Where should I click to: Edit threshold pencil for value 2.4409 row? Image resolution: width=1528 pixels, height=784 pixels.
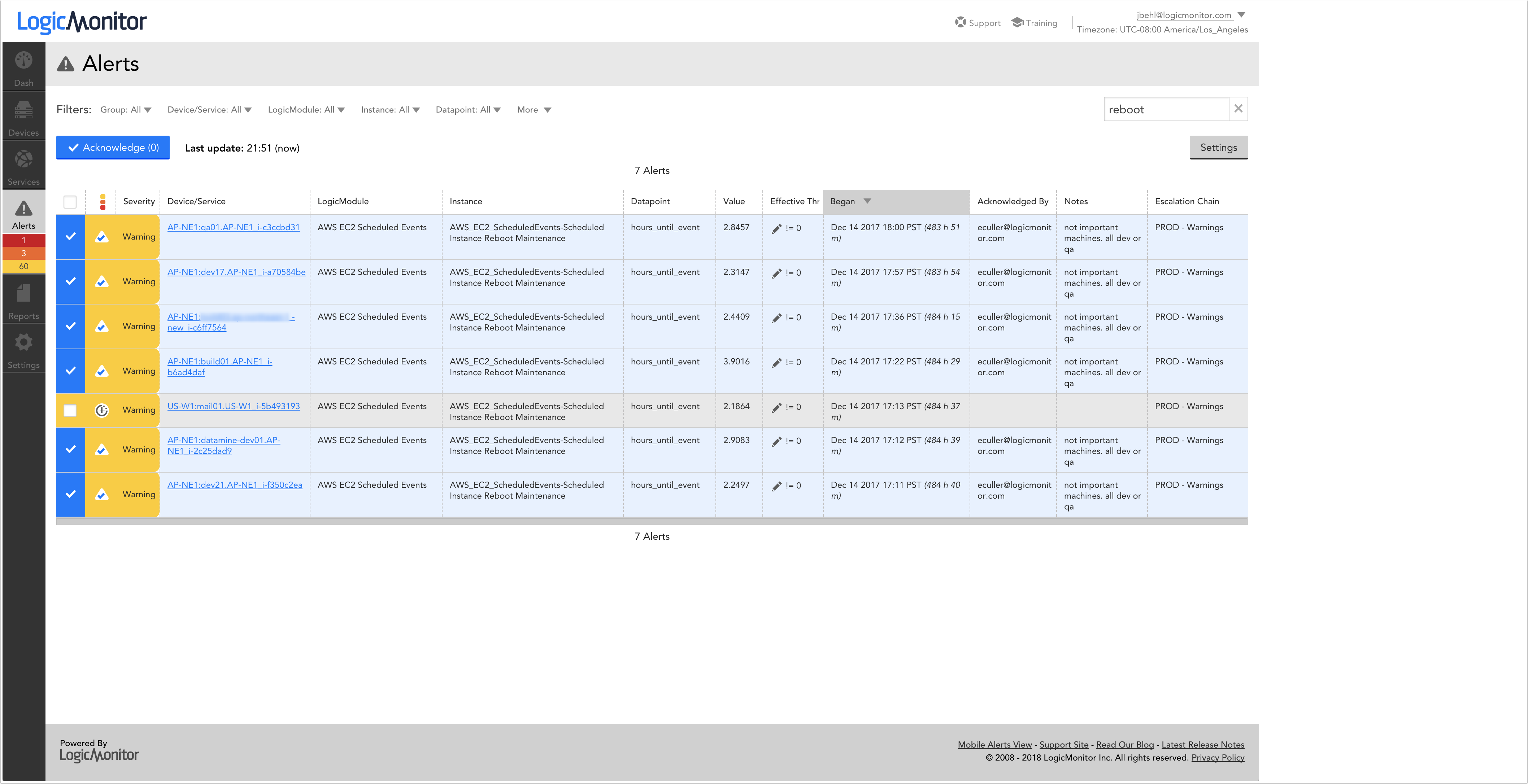(x=776, y=318)
